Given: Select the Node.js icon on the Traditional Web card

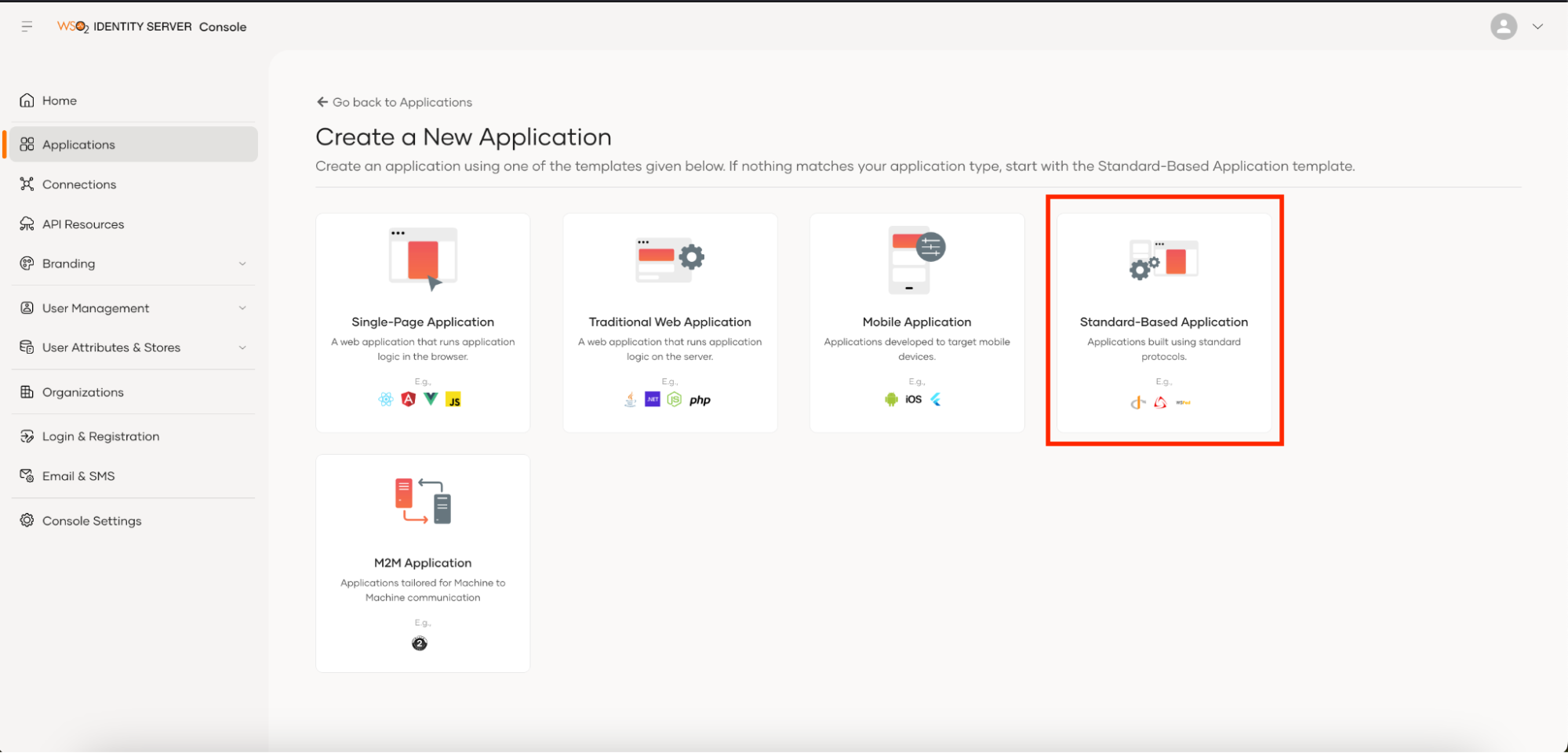Looking at the screenshot, I should click(x=675, y=398).
